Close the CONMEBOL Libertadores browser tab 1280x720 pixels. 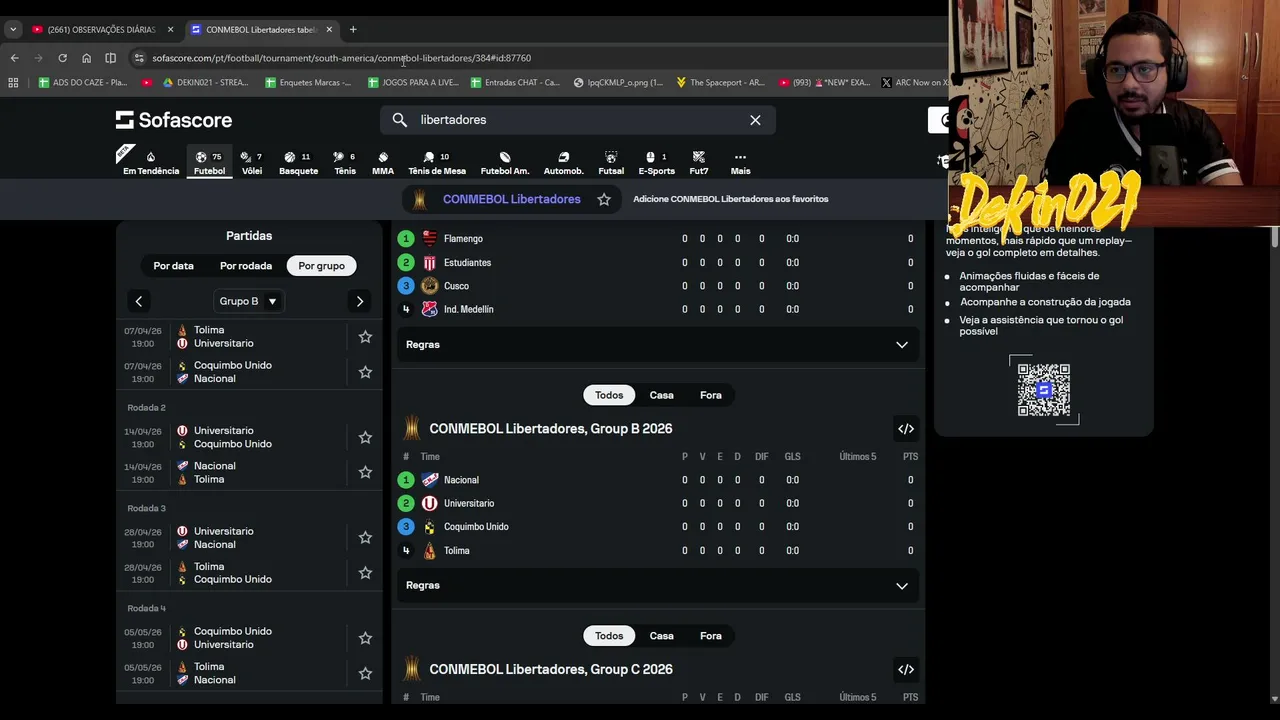(329, 30)
